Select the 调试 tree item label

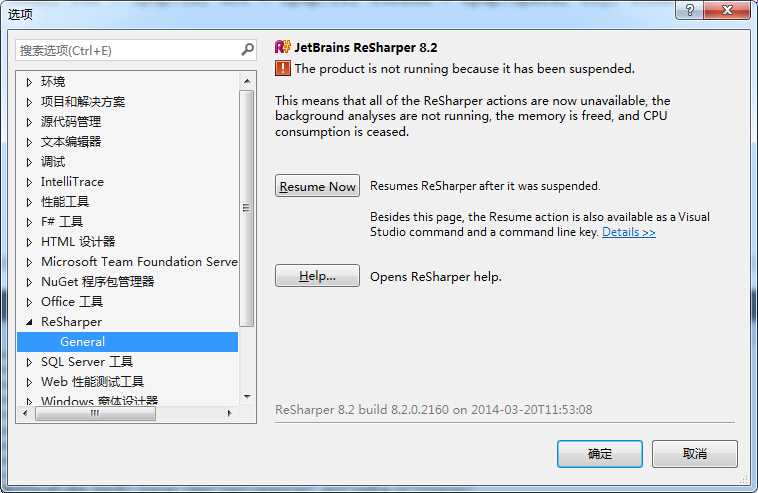53,161
